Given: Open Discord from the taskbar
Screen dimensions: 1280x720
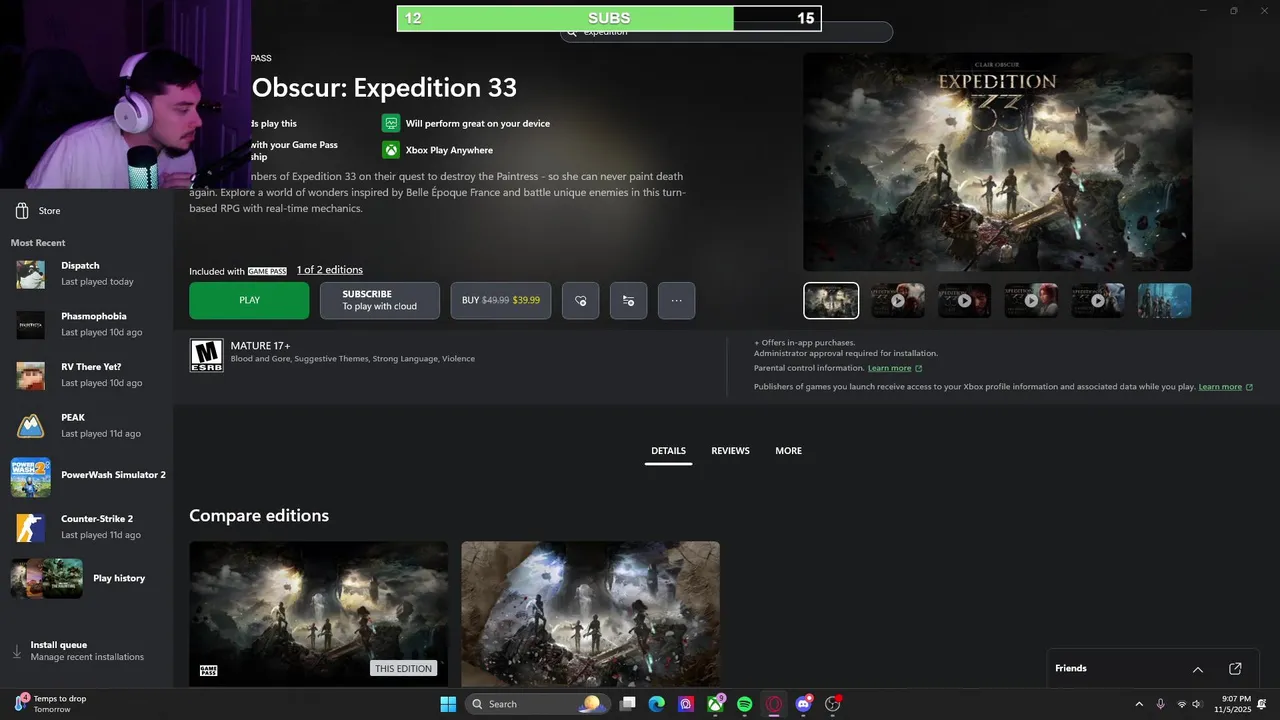Looking at the screenshot, I should click(x=803, y=704).
